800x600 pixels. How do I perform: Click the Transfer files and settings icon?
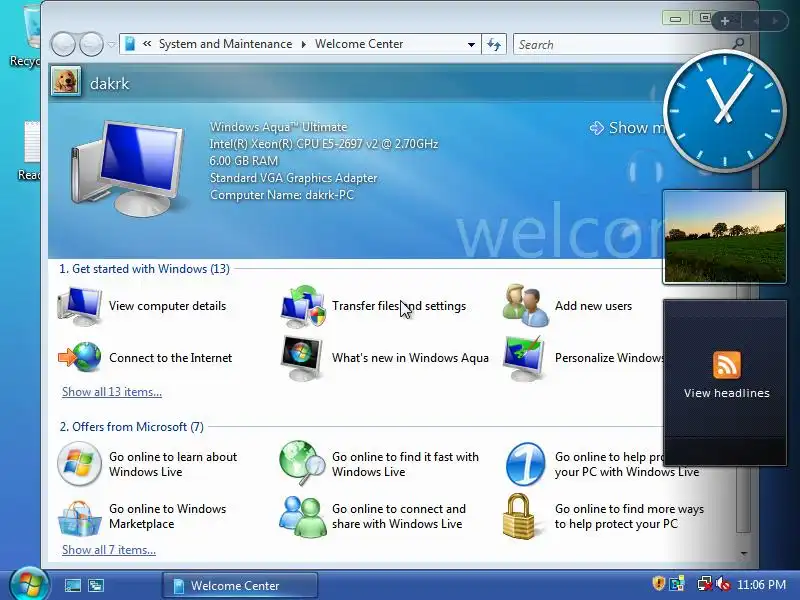click(x=303, y=306)
